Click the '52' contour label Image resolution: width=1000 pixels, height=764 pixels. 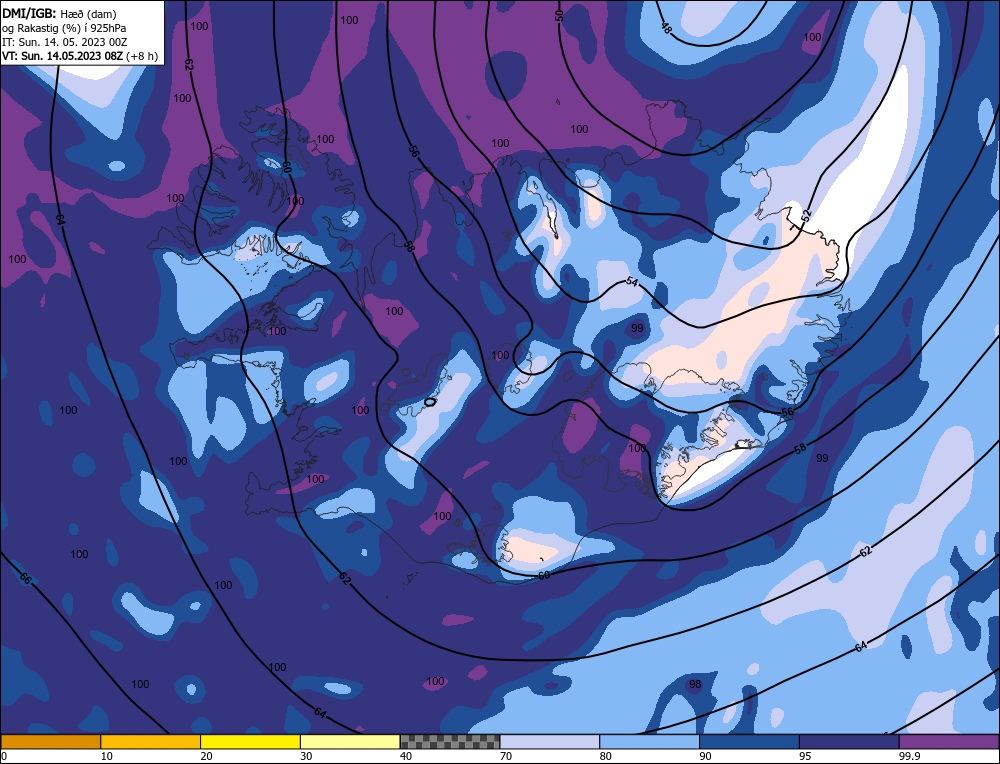(x=806, y=216)
